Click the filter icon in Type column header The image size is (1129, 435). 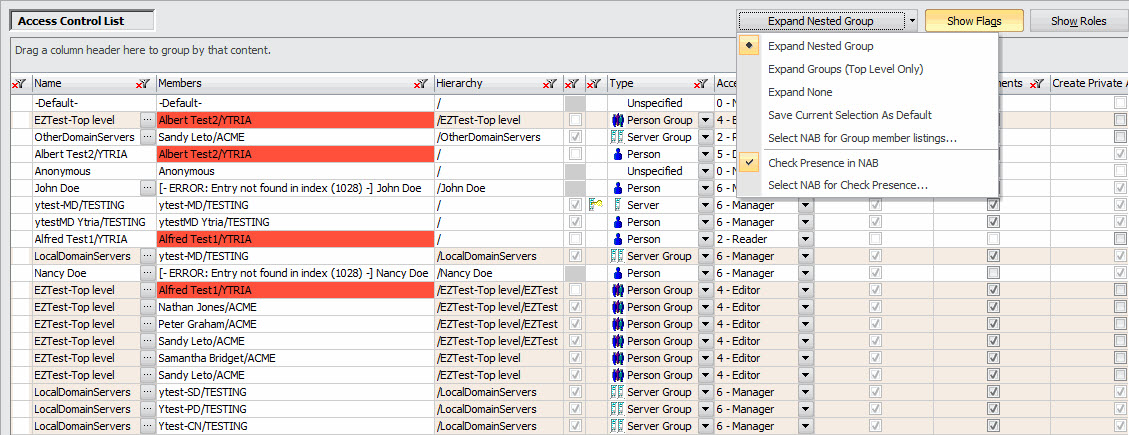click(700, 85)
